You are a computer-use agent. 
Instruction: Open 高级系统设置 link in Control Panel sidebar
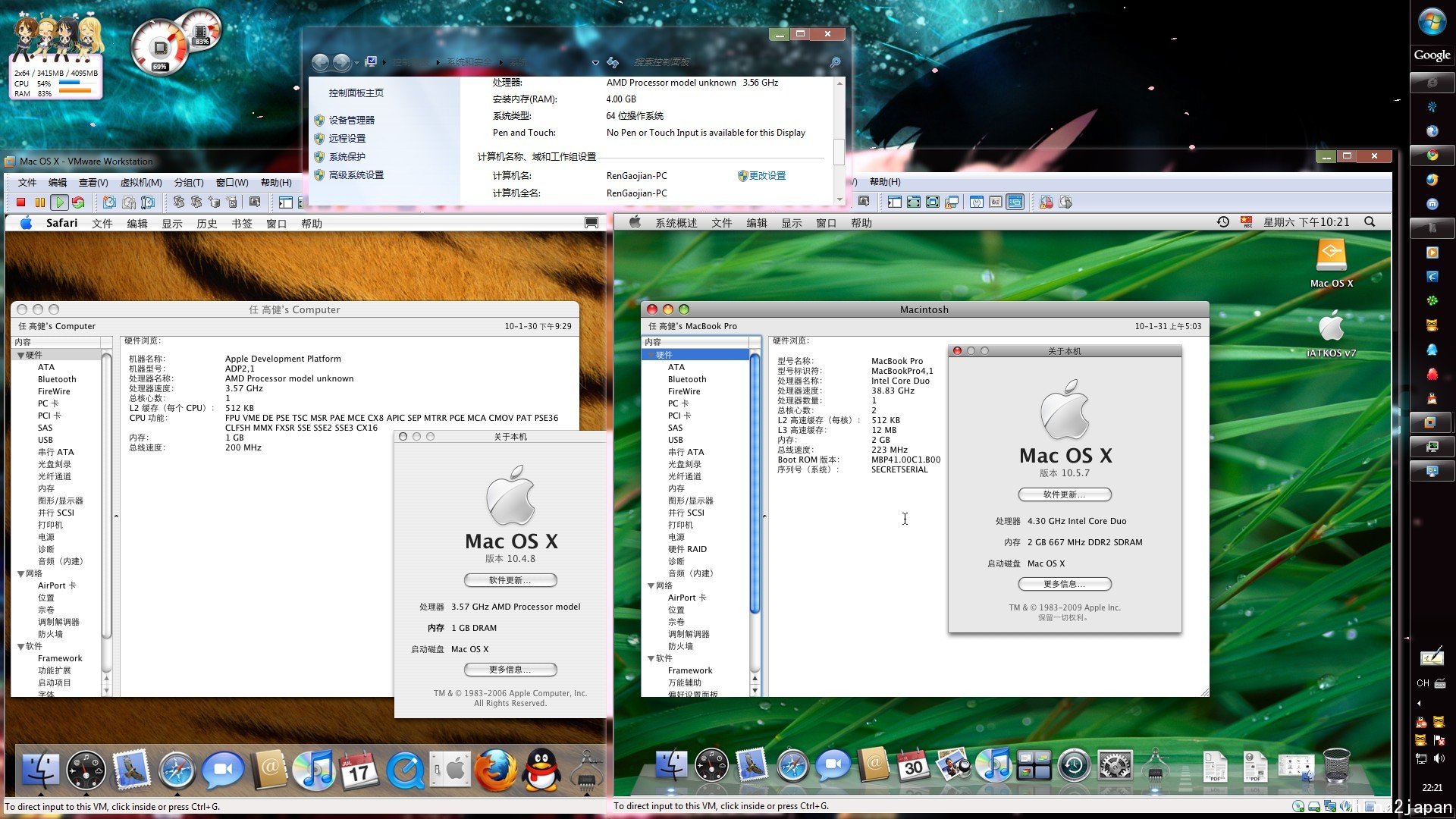(x=356, y=174)
